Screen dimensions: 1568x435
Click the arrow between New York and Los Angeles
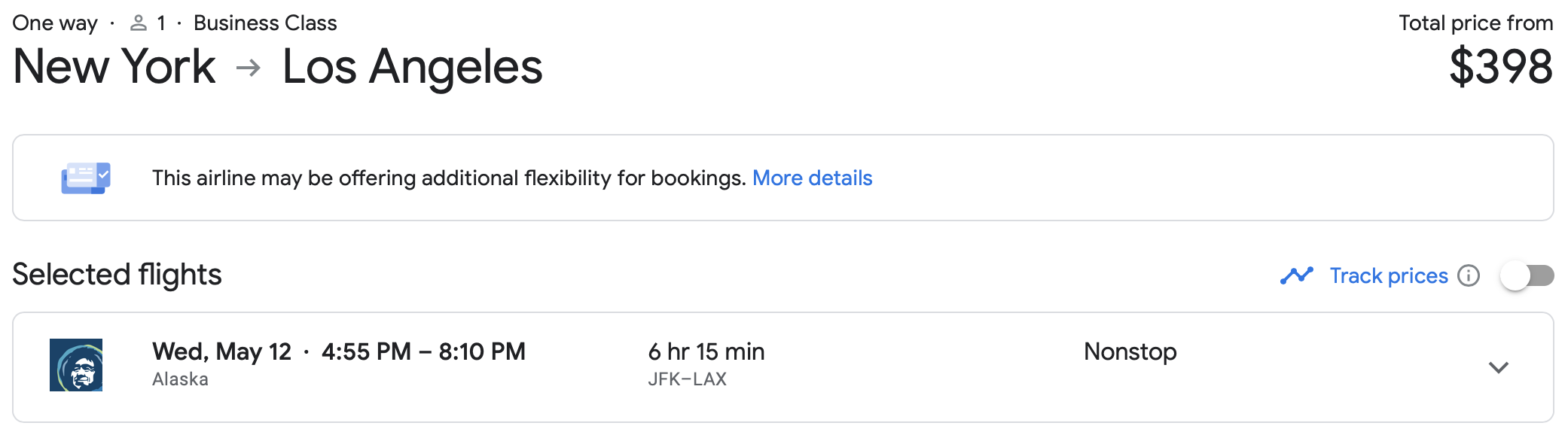pos(249,68)
